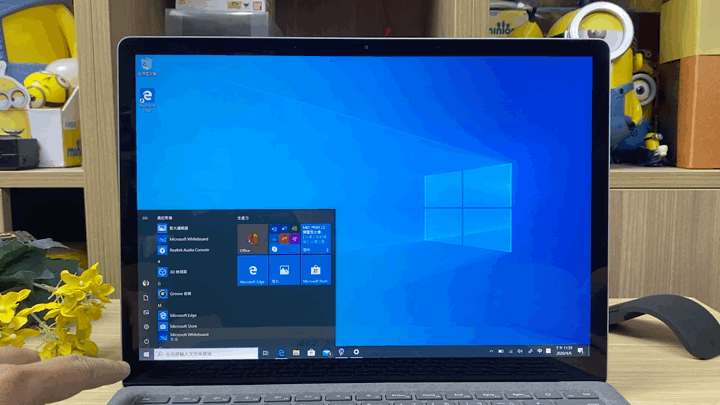Show hidden system tray icons
The image size is (720, 405).
click(491, 351)
